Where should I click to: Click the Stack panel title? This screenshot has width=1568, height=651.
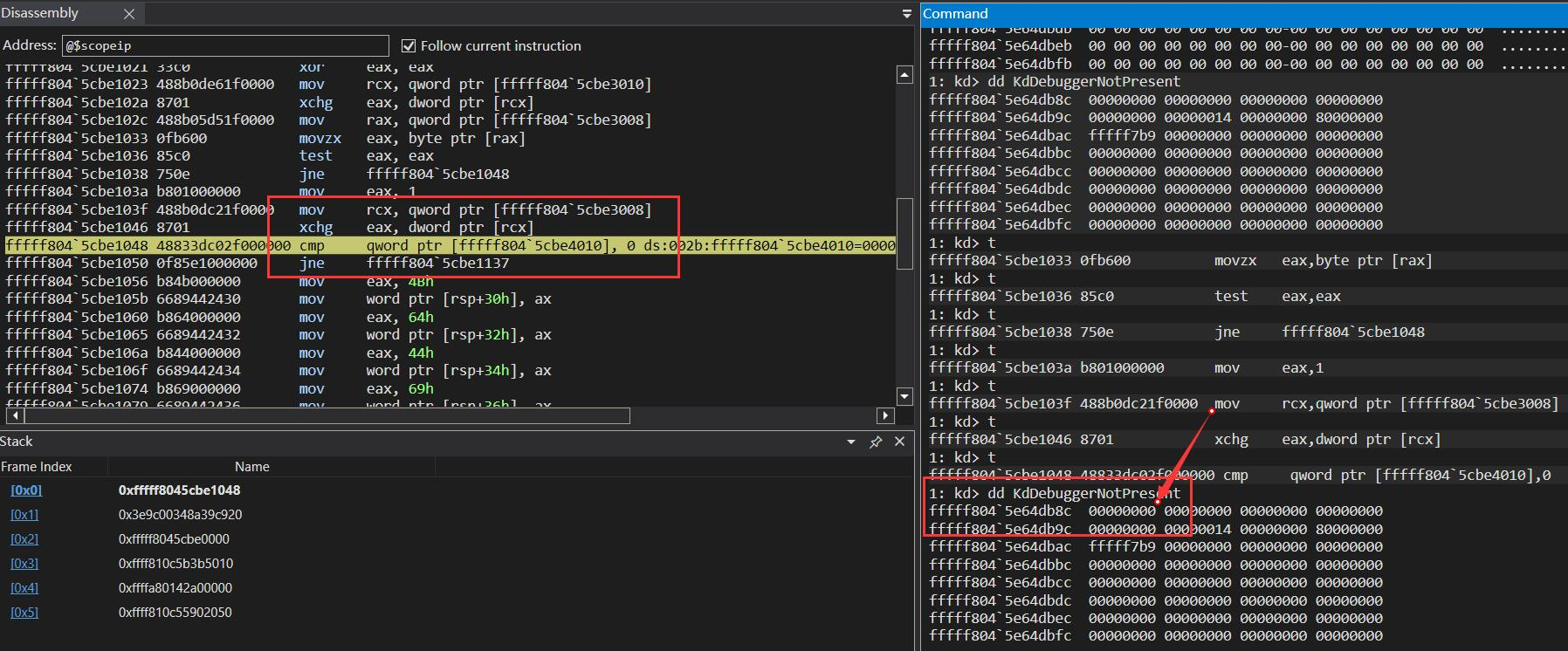click(x=17, y=442)
